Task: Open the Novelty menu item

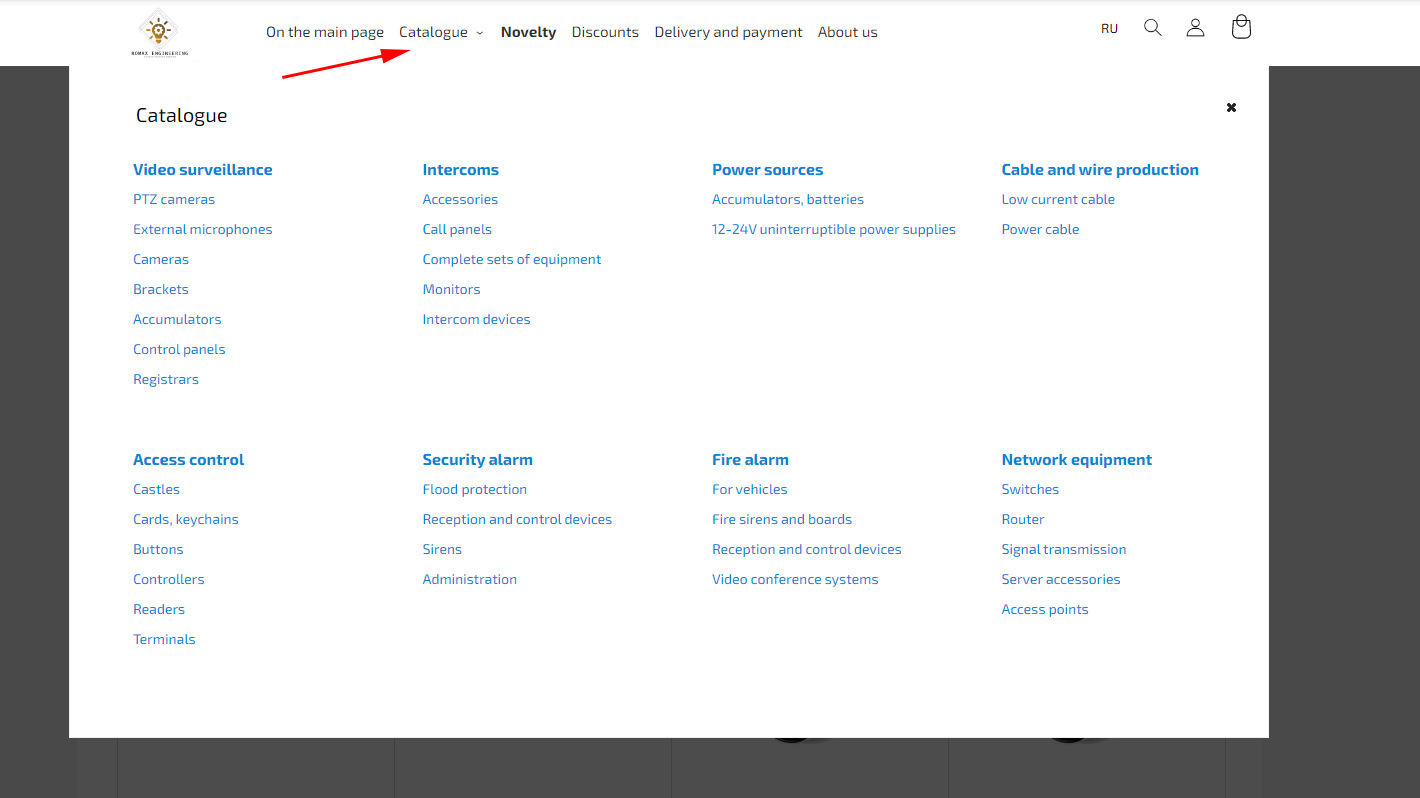Action: pos(528,32)
